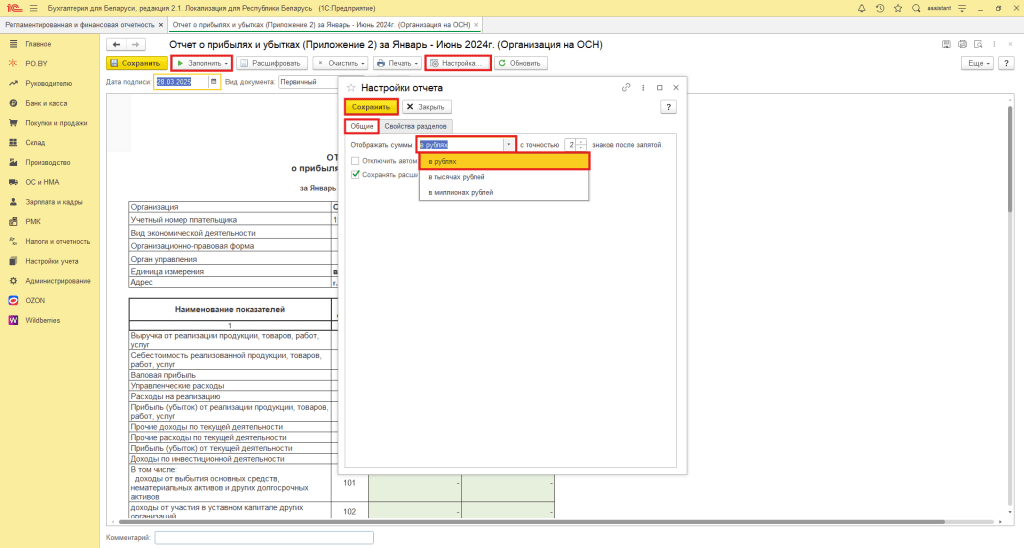Viewport: 1024px width, 548px height.
Task: Click the favorites star in Настройки отчета
Action: 351,88
